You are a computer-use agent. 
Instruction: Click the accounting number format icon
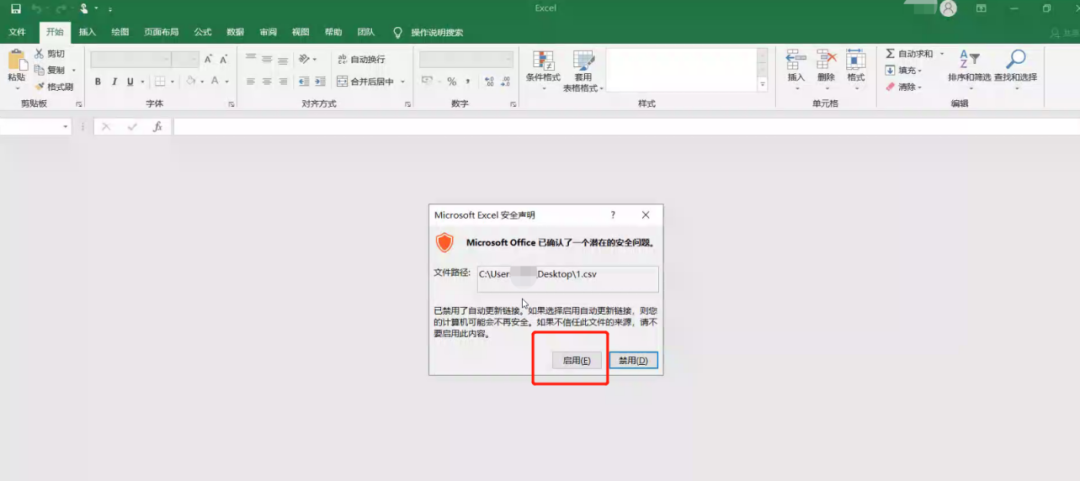pos(426,81)
